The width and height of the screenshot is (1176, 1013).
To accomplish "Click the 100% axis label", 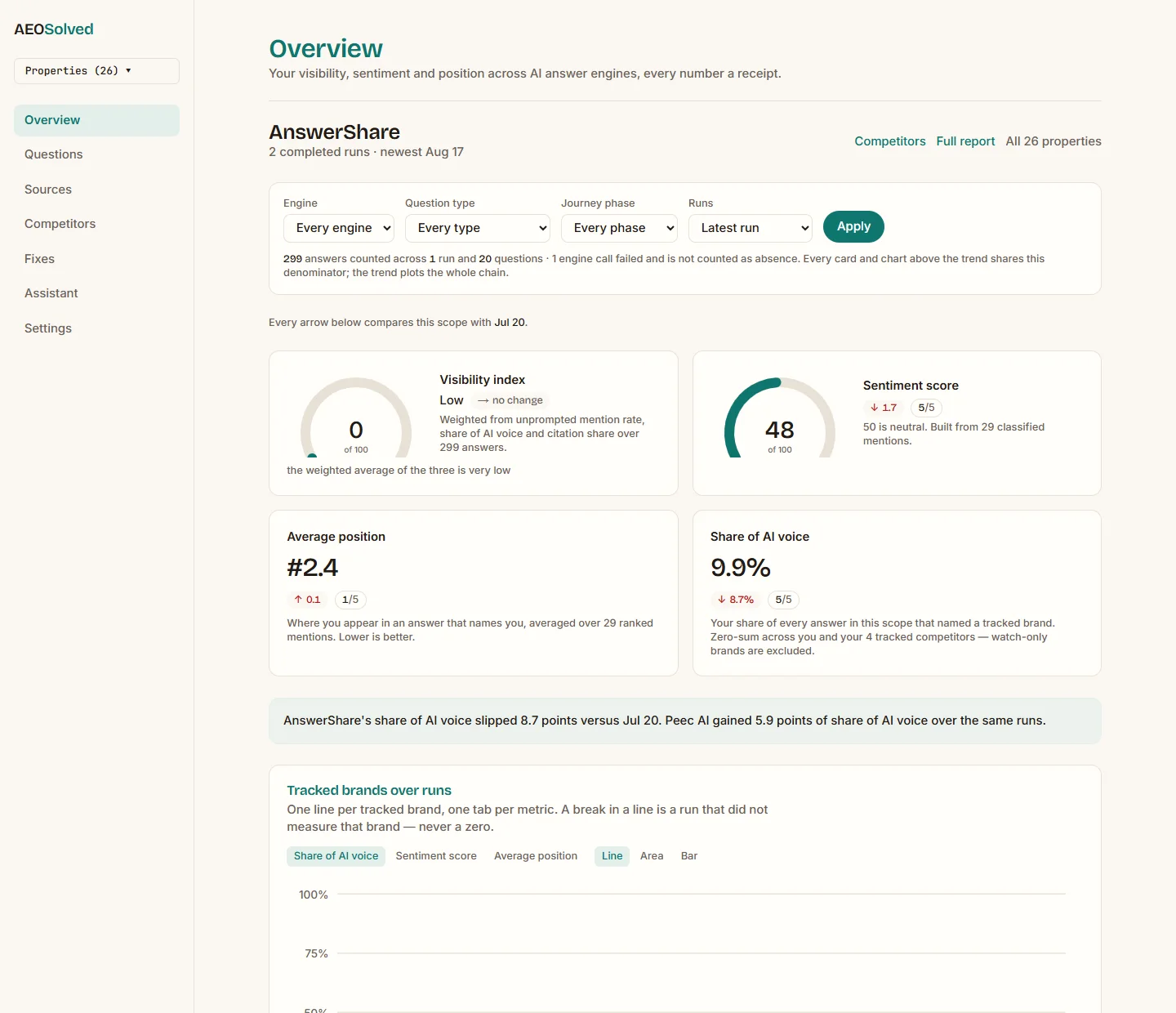I will 314,895.
